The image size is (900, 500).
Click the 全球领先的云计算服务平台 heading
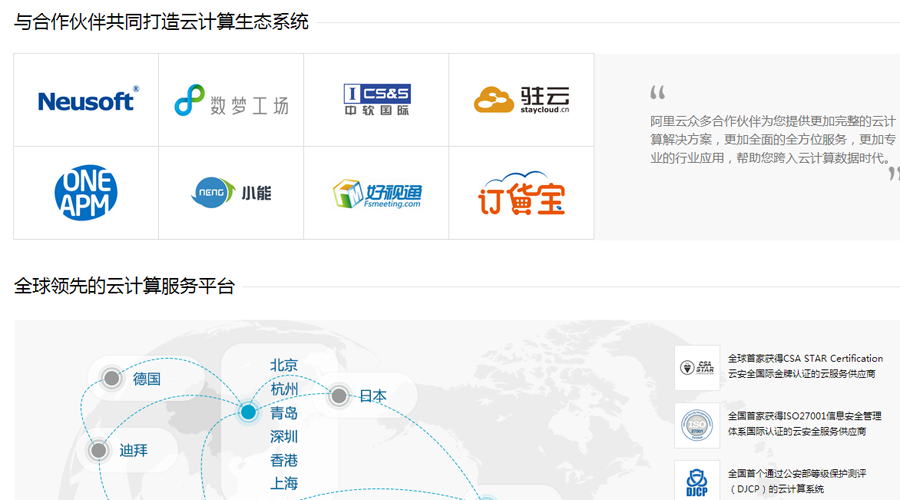[x=125, y=286]
